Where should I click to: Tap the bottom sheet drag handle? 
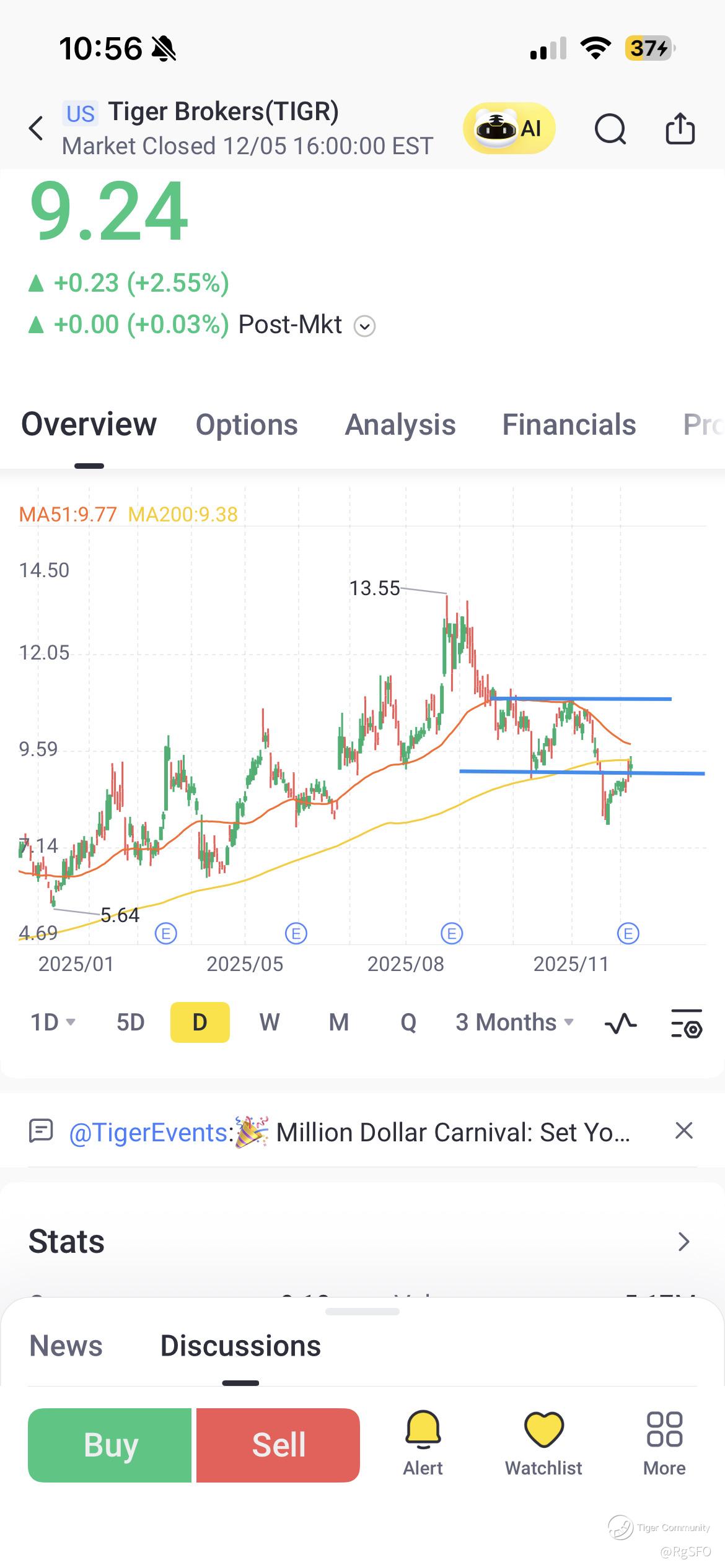tap(362, 1312)
